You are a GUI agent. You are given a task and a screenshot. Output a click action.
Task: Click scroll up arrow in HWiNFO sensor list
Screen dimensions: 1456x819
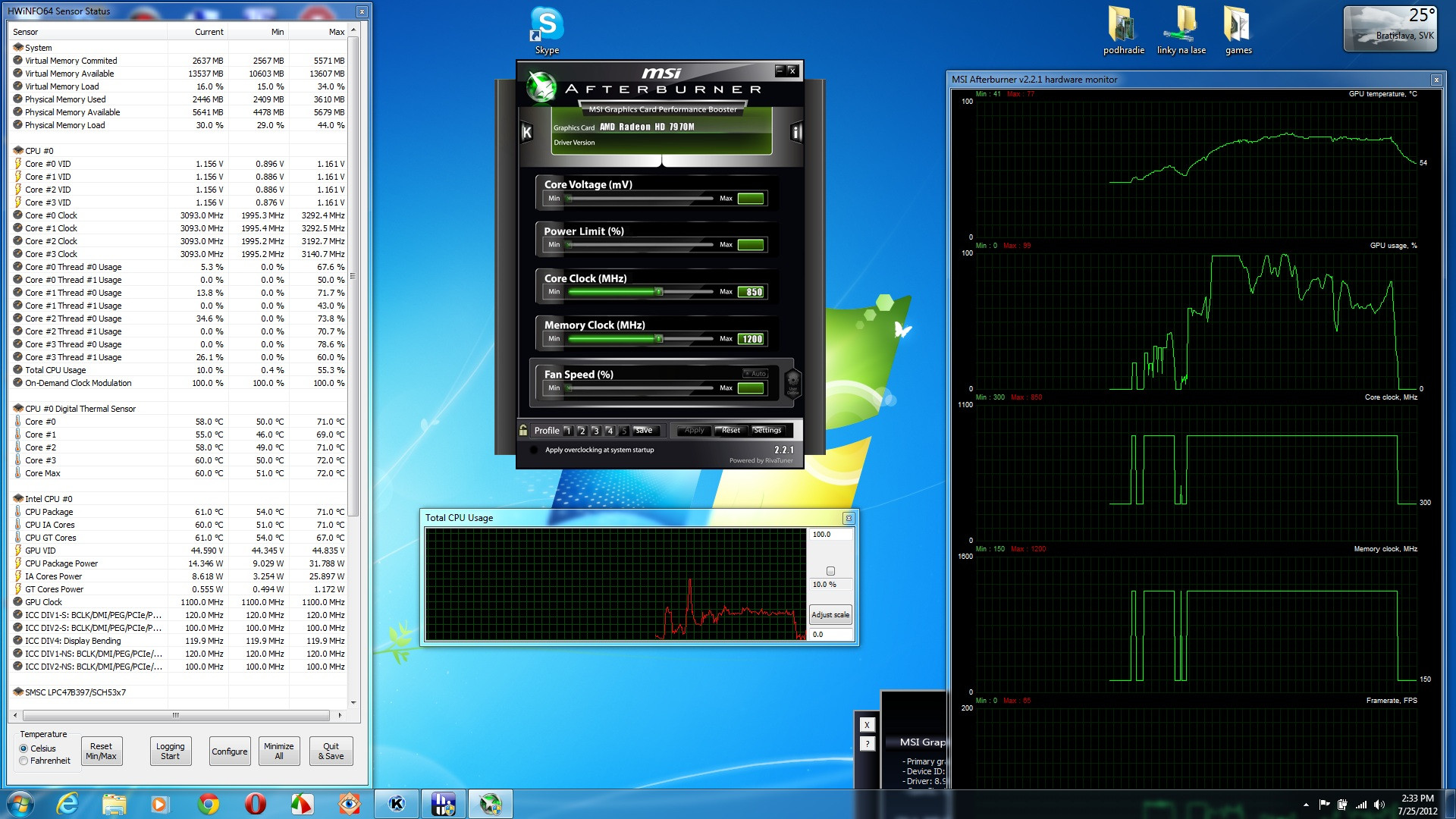pos(353,31)
